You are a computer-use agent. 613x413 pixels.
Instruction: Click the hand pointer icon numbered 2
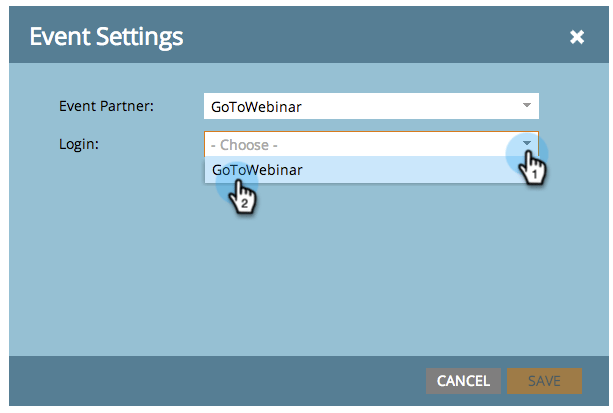click(243, 197)
